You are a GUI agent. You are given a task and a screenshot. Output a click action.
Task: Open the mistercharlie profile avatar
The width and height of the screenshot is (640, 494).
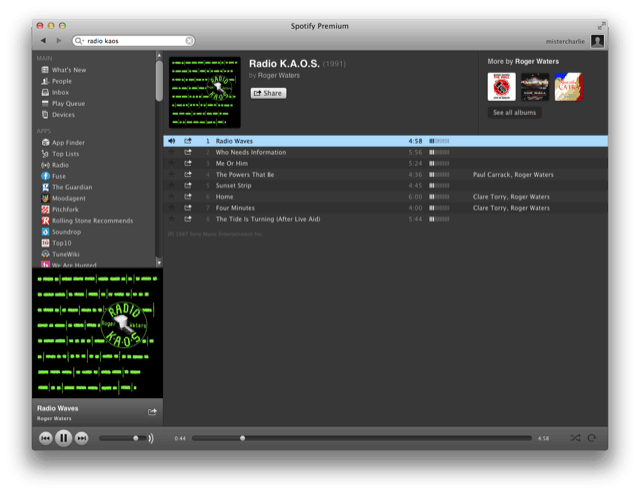point(598,41)
